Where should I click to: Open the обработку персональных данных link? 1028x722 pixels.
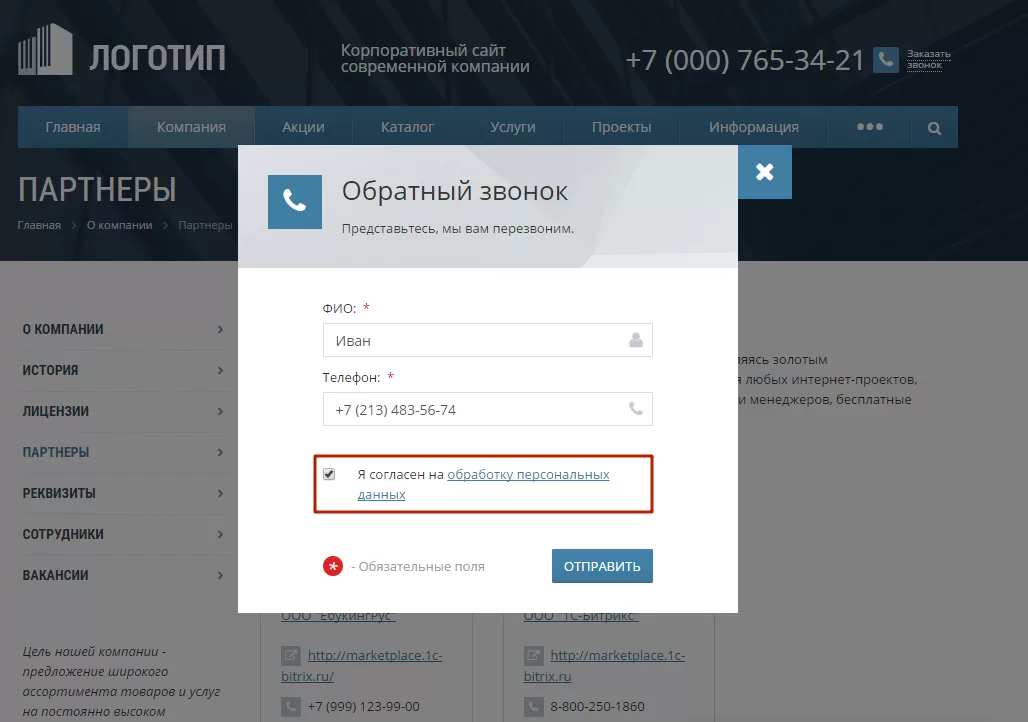click(483, 484)
